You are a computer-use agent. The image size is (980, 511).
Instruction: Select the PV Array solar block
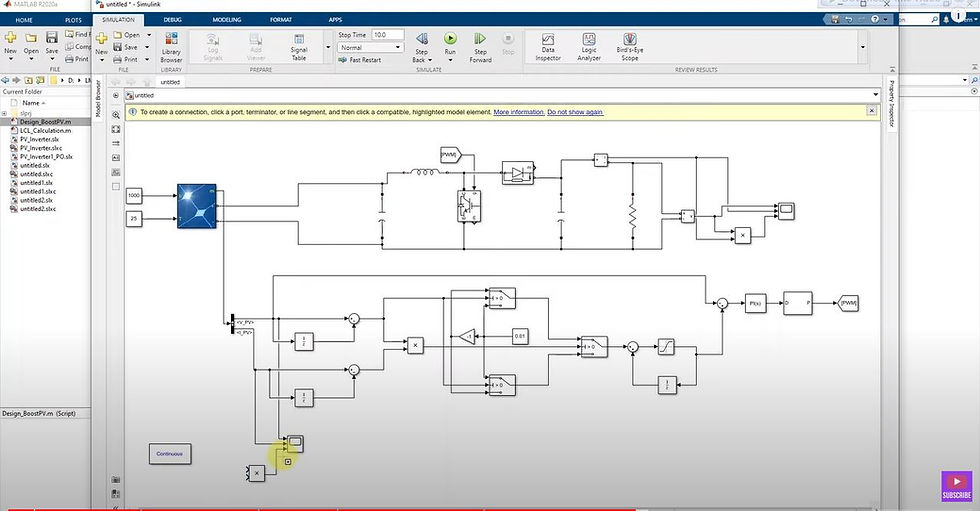tap(197, 206)
